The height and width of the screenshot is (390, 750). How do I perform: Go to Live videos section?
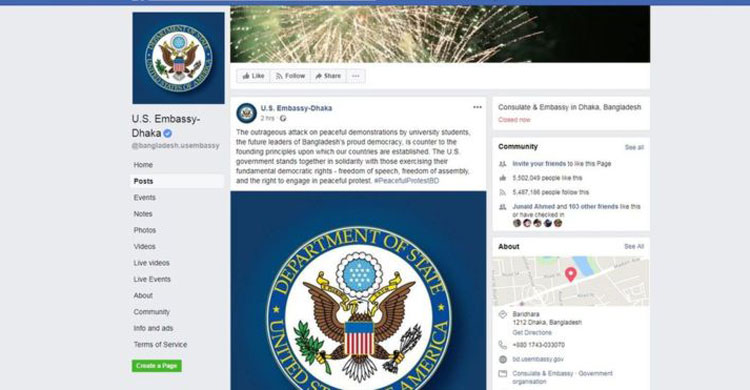[152, 263]
